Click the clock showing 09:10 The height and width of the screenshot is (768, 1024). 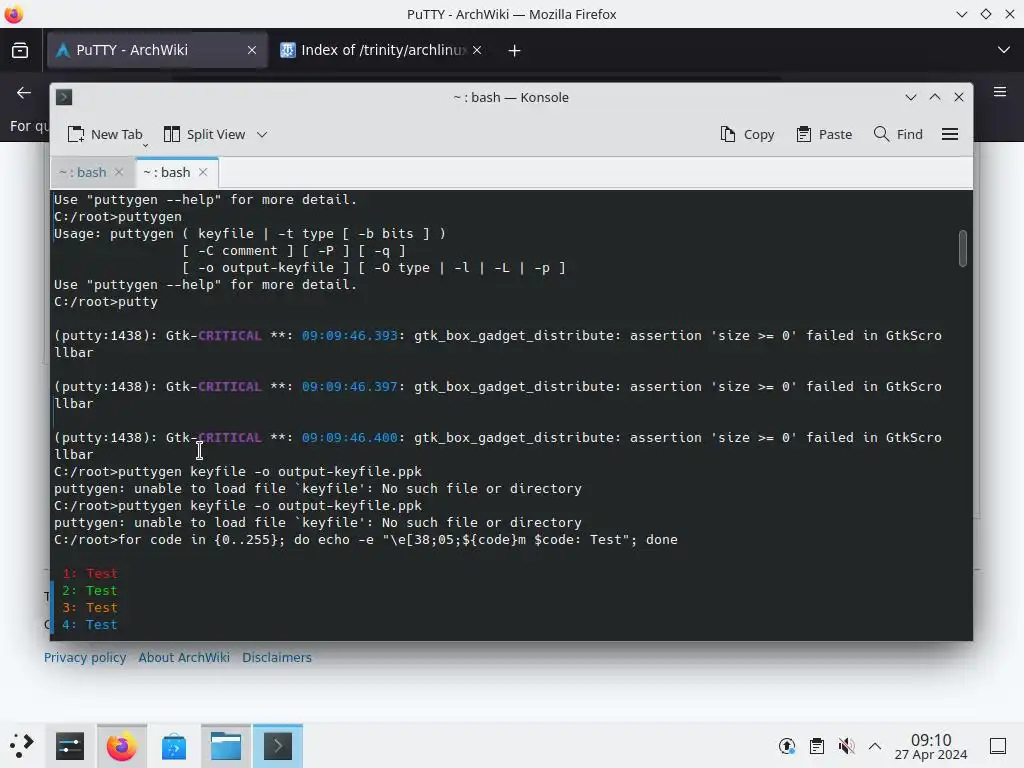pos(931,746)
